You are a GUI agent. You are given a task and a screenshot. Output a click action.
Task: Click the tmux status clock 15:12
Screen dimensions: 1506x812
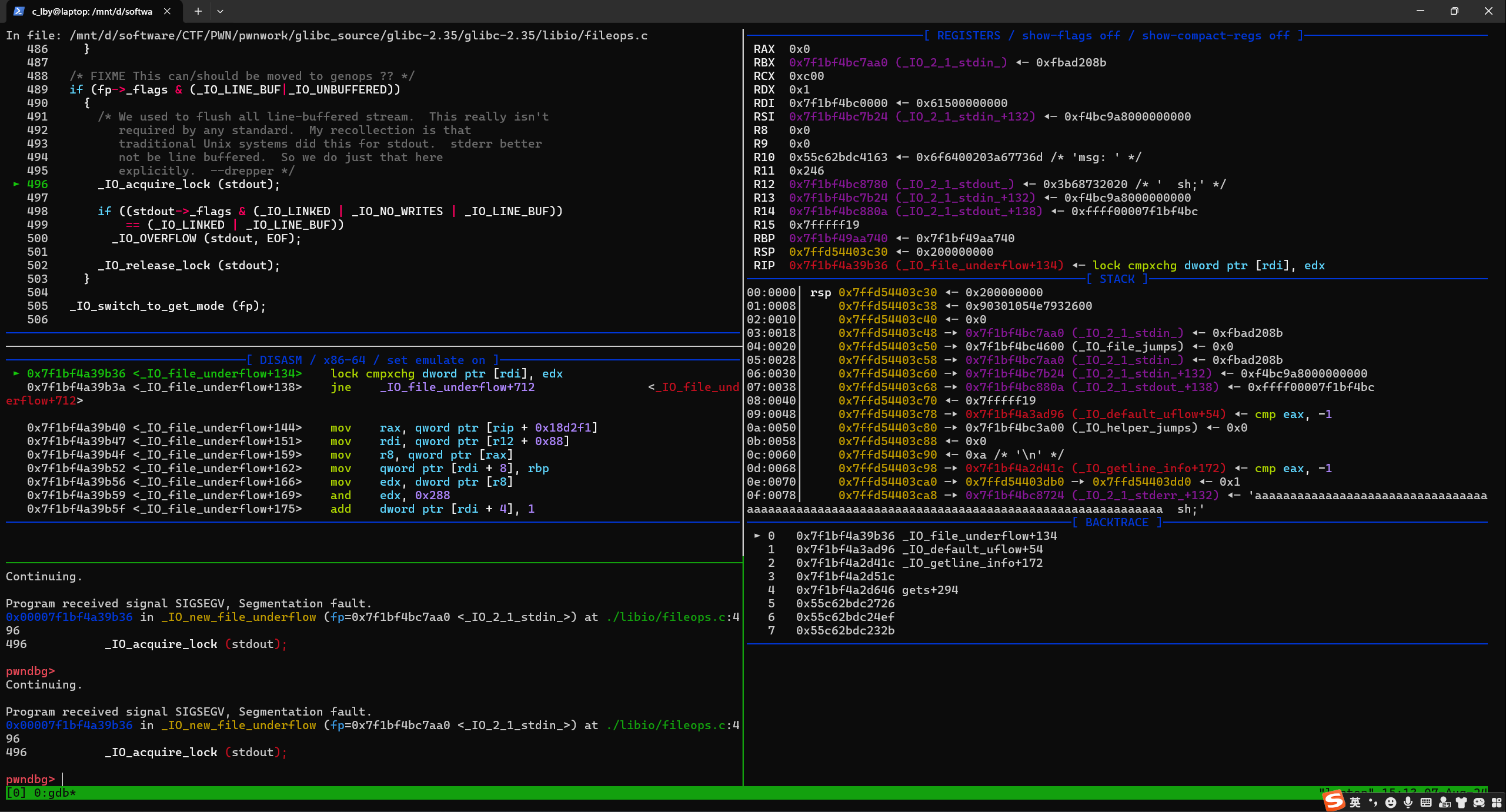1400,791
